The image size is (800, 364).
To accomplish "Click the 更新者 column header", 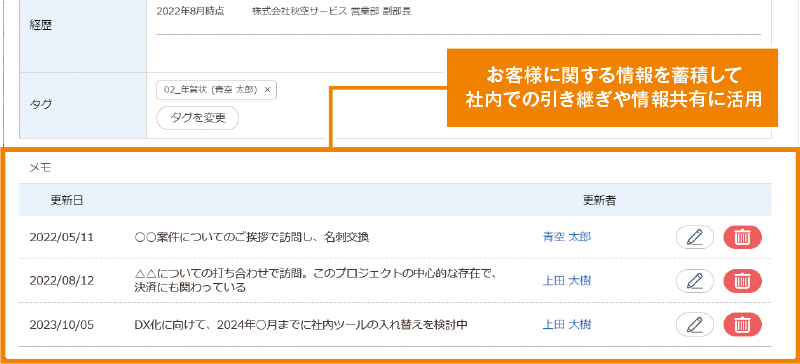I will [599, 200].
